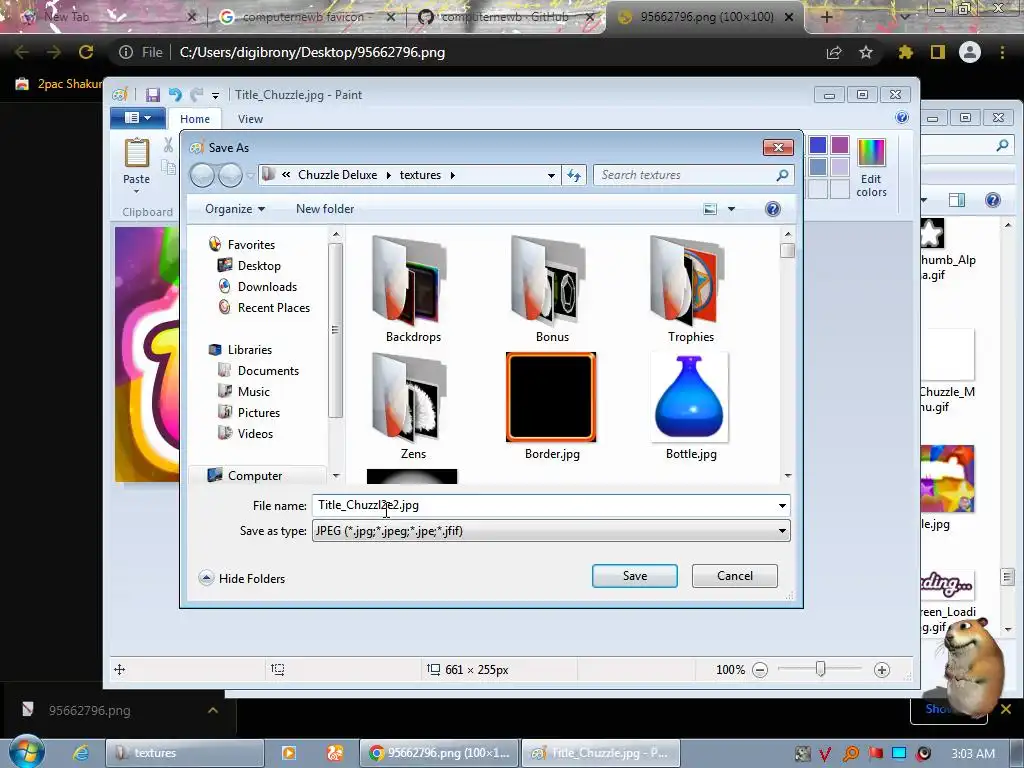The height and width of the screenshot is (768, 1024).
Task: Create a New folder in textures
Action: click(325, 209)
